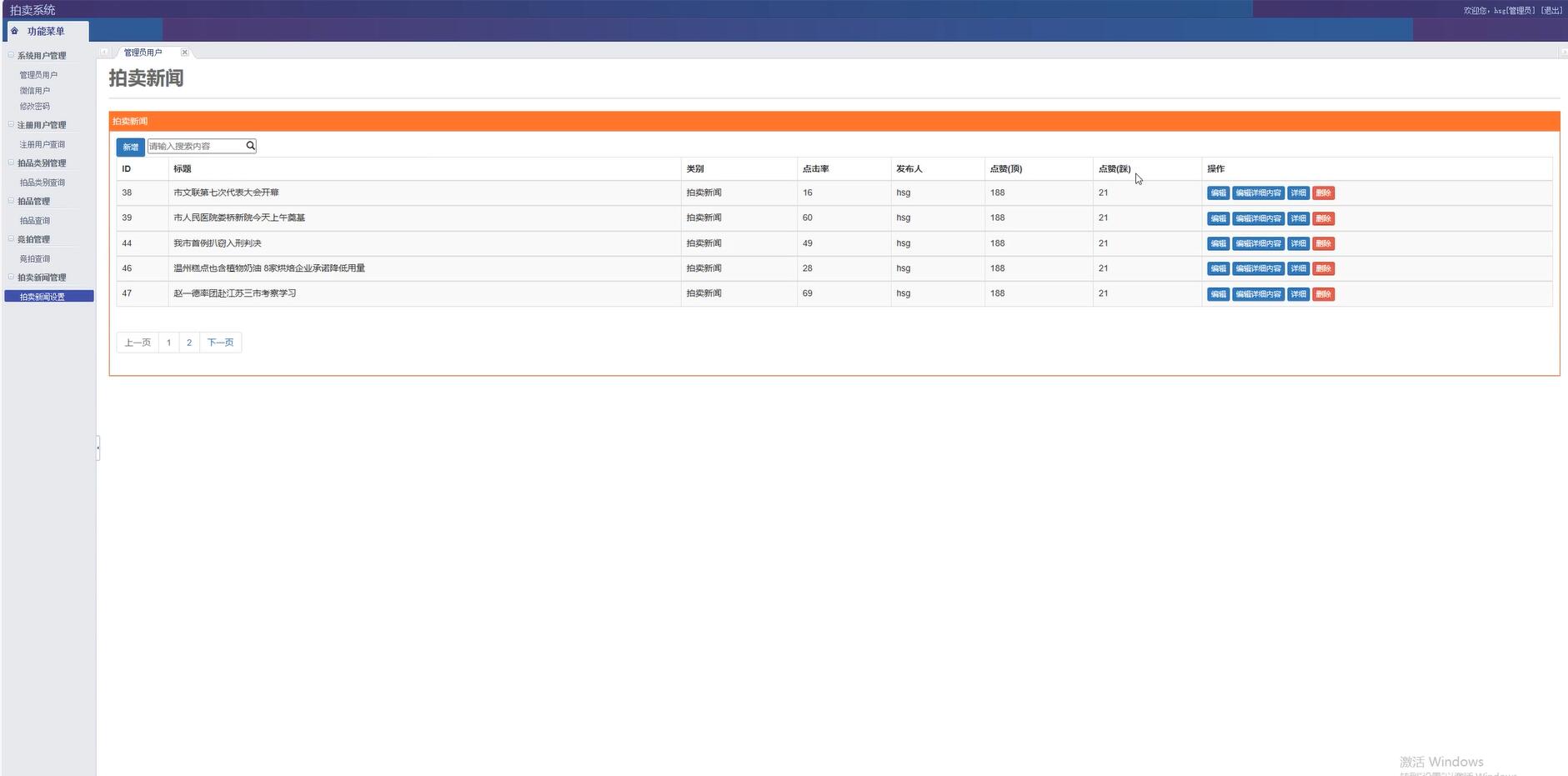
Task: Click 详细 for news ID 44
Action: tap(1299, 243)
